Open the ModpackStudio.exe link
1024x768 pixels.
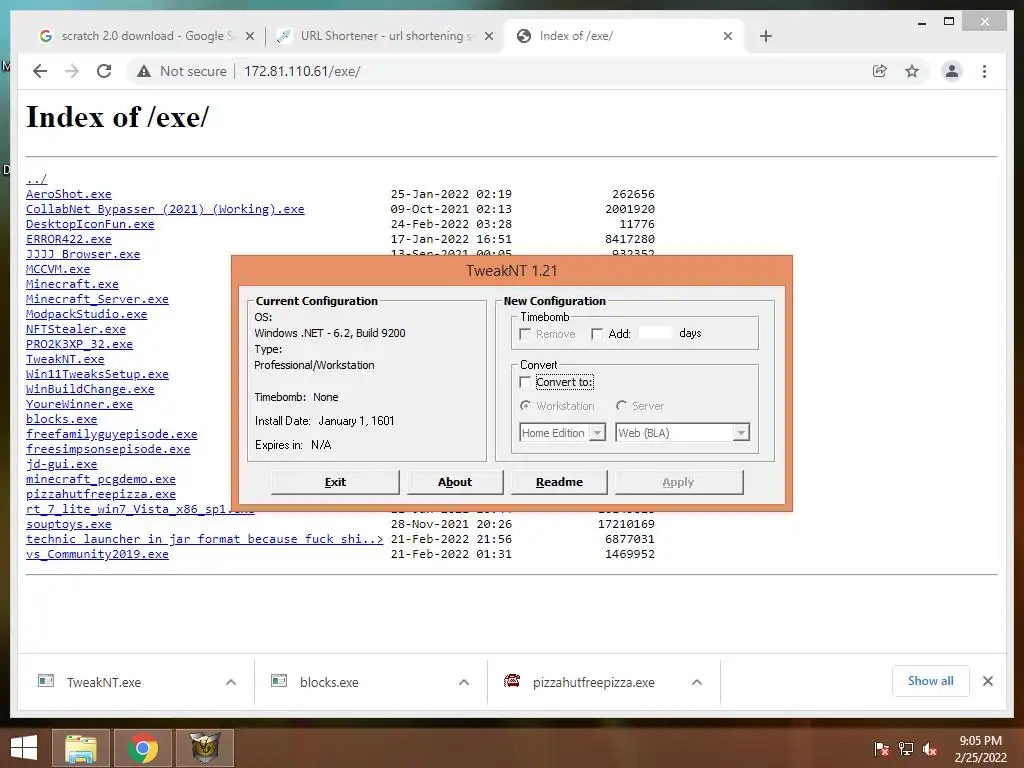point(87,314)
